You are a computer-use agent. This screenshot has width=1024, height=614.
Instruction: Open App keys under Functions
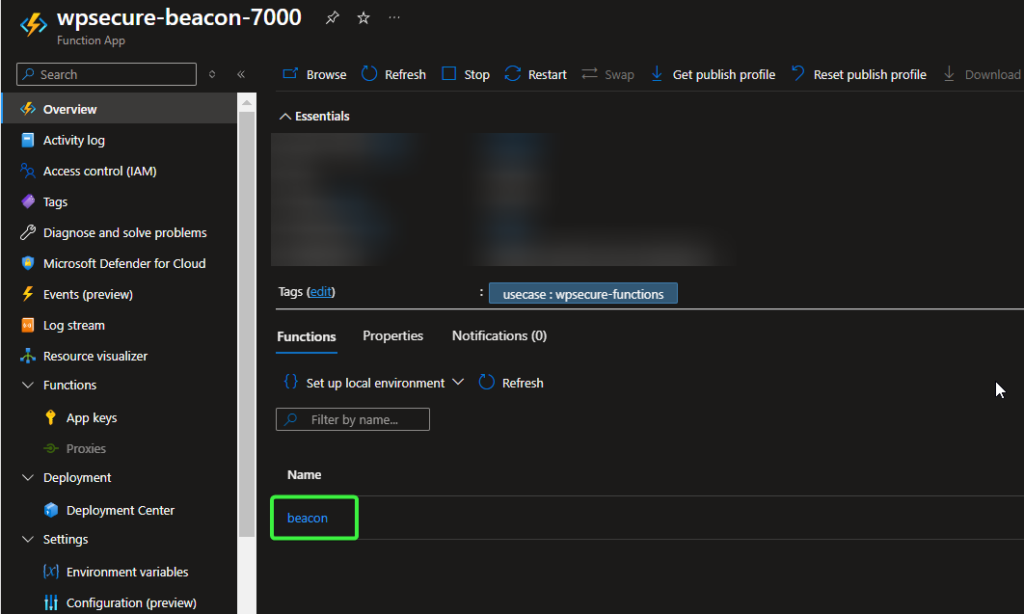91,418
